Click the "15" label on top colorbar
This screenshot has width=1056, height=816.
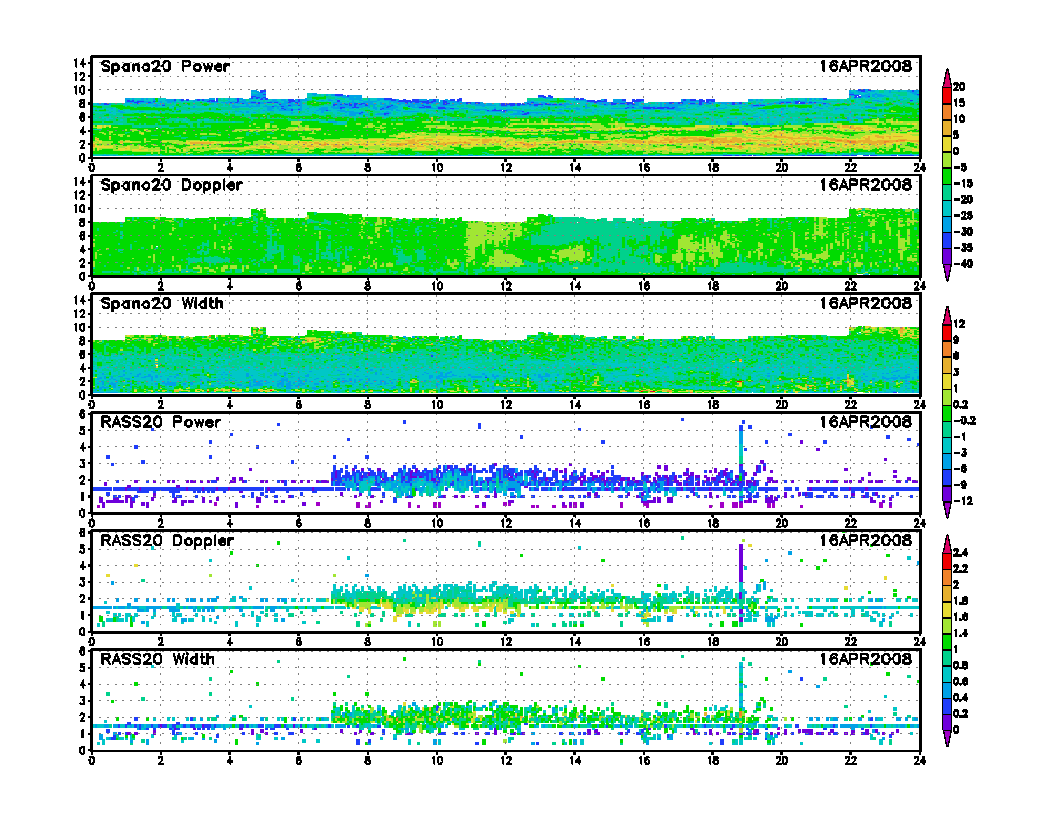coord(959,103)
